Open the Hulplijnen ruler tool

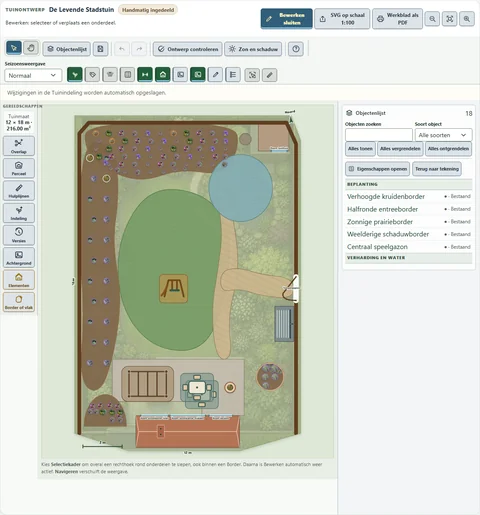(19, 191)
